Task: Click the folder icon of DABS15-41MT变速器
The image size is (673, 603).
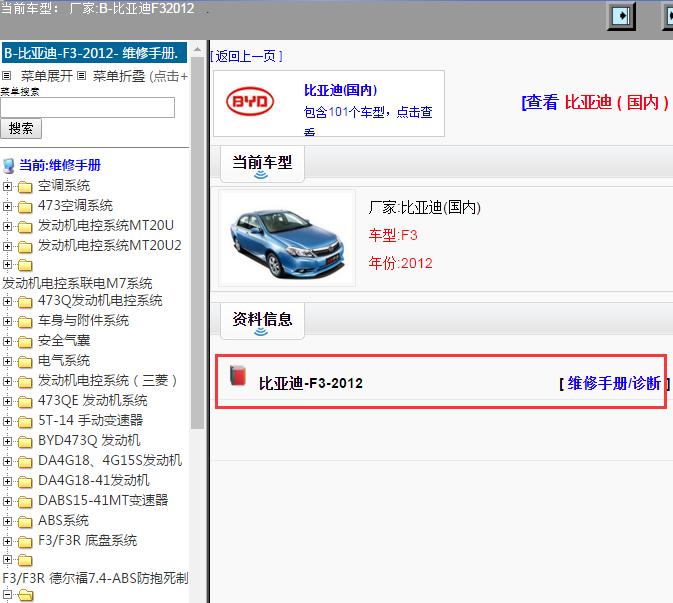Action: 25,502
